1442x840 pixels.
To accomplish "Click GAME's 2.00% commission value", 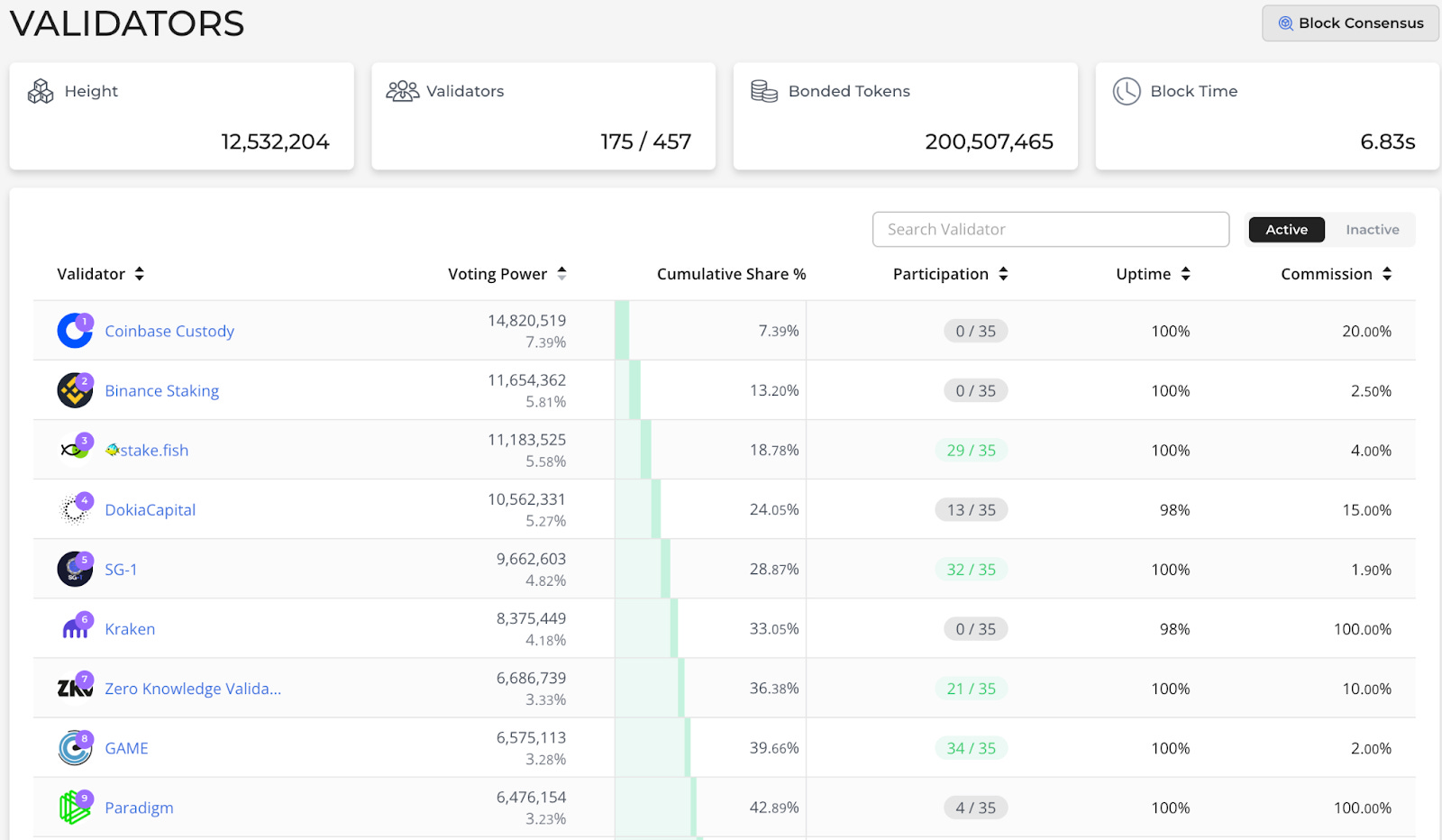I will coord(1371,747).
